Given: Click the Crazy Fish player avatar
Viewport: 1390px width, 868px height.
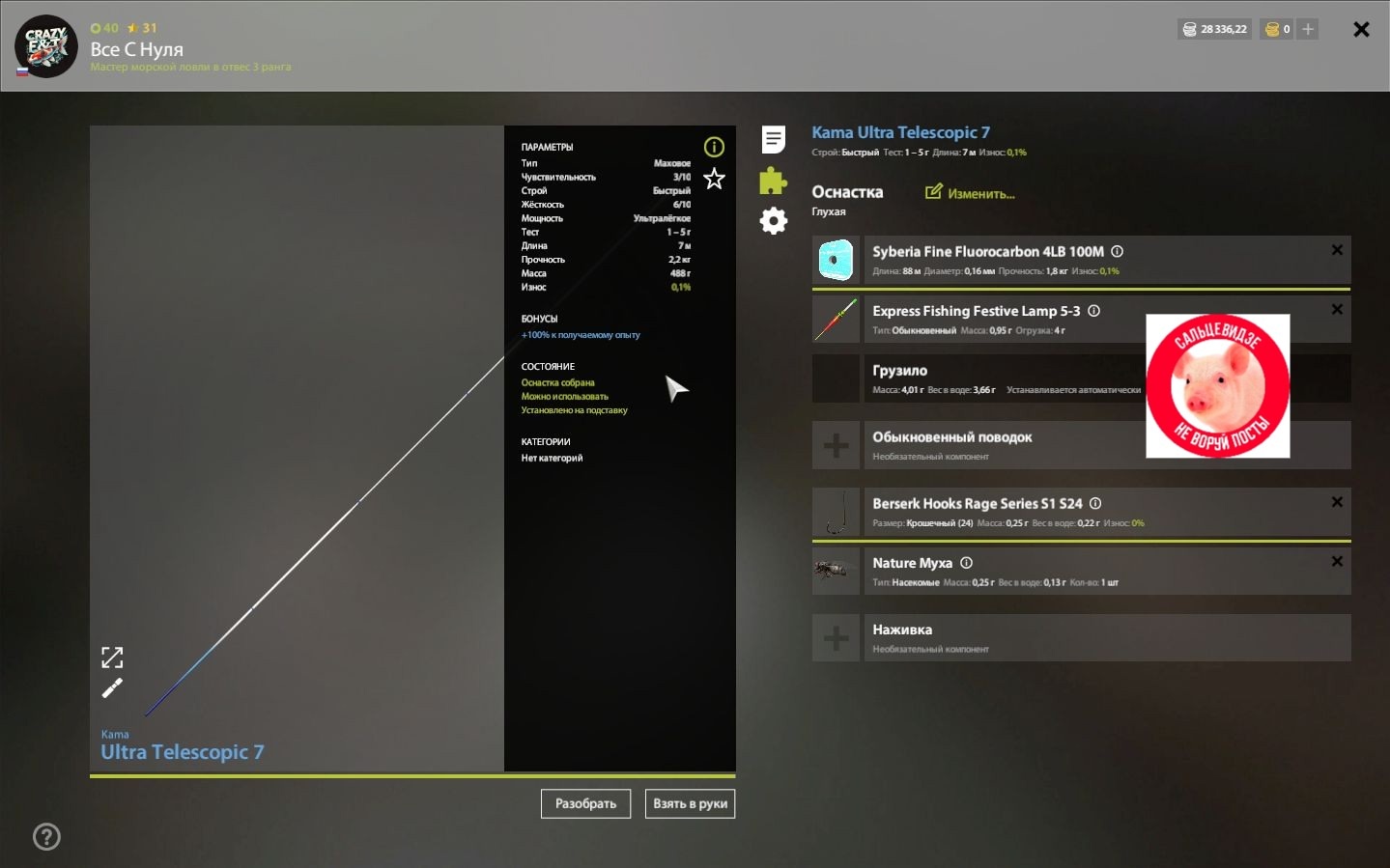Looking at the screenshot, I should (x=46, y=46).
